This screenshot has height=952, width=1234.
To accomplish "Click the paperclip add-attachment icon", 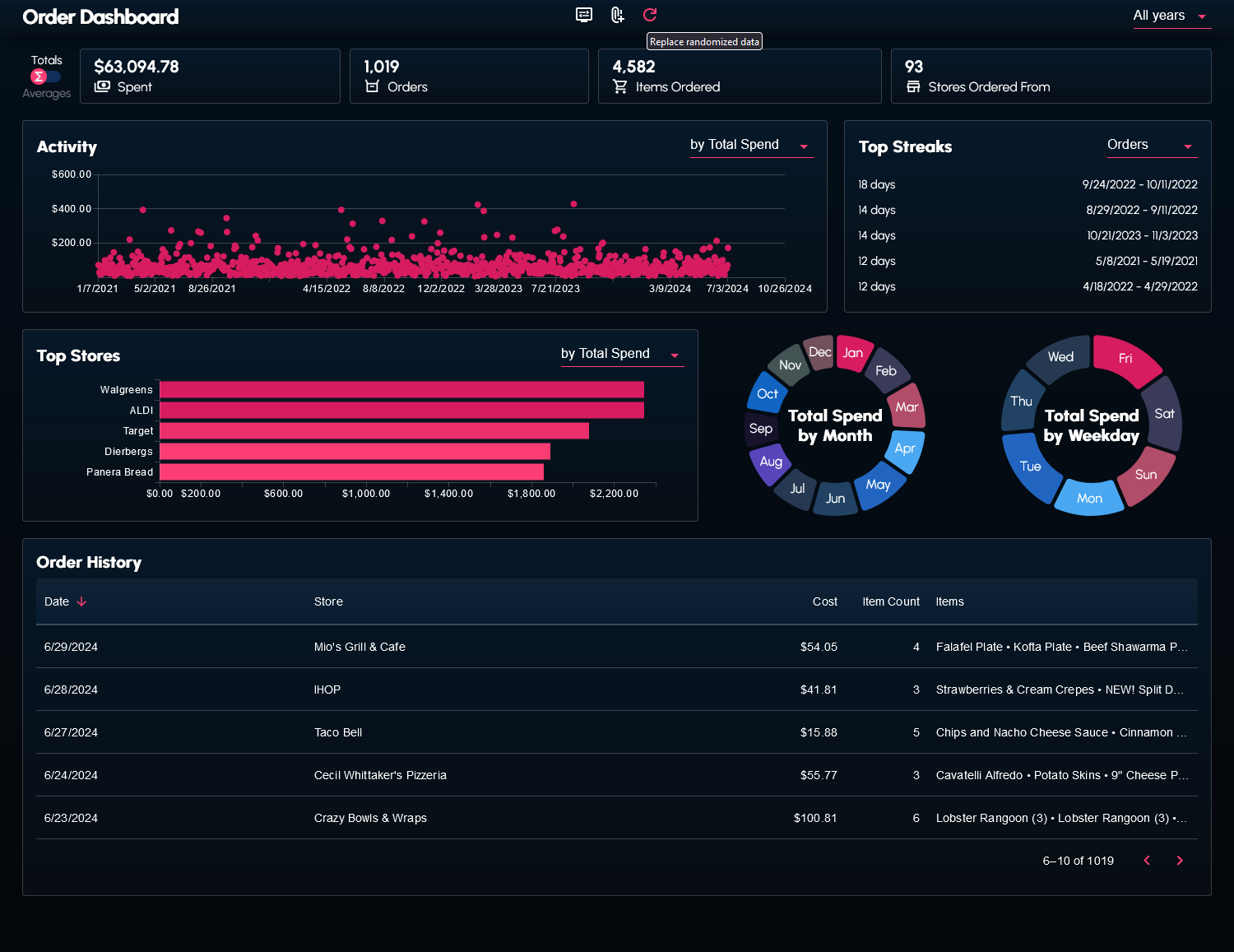I will click(617, 15).
